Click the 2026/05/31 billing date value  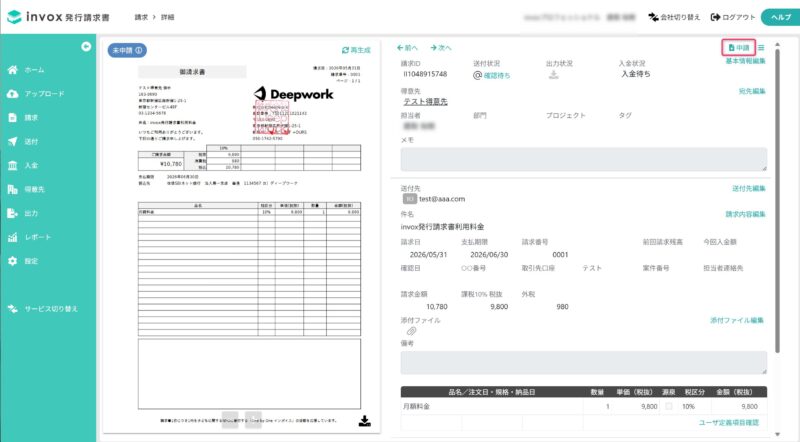[x=428, y=254]
